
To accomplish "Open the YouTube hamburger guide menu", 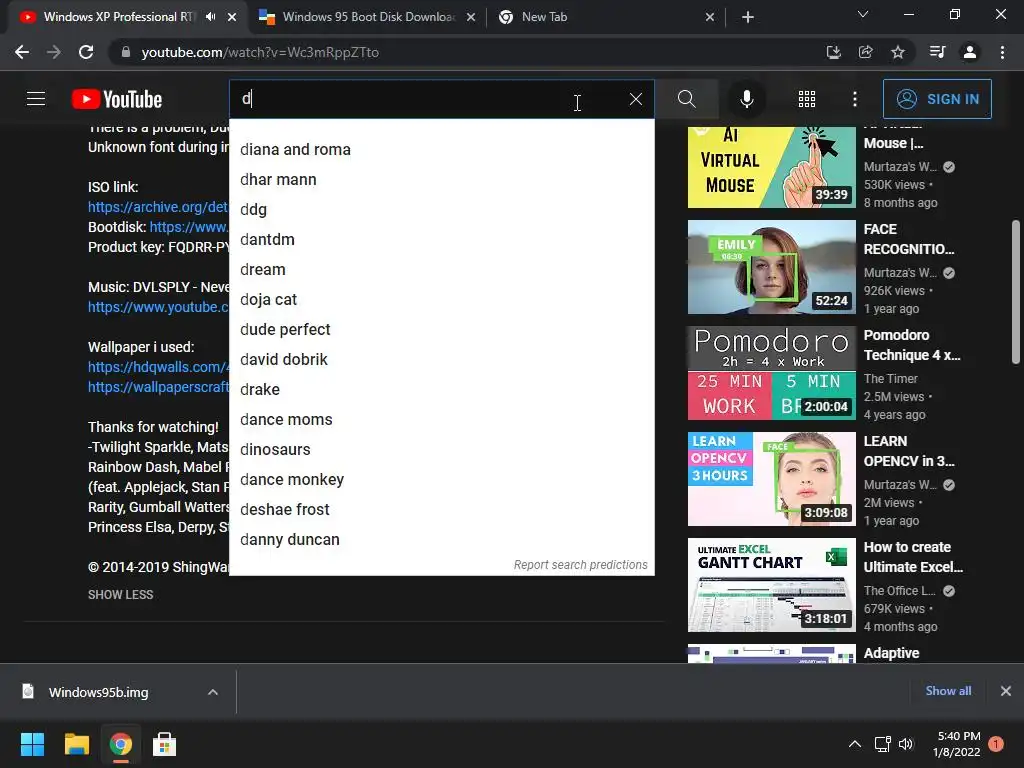I will [36, 99].
